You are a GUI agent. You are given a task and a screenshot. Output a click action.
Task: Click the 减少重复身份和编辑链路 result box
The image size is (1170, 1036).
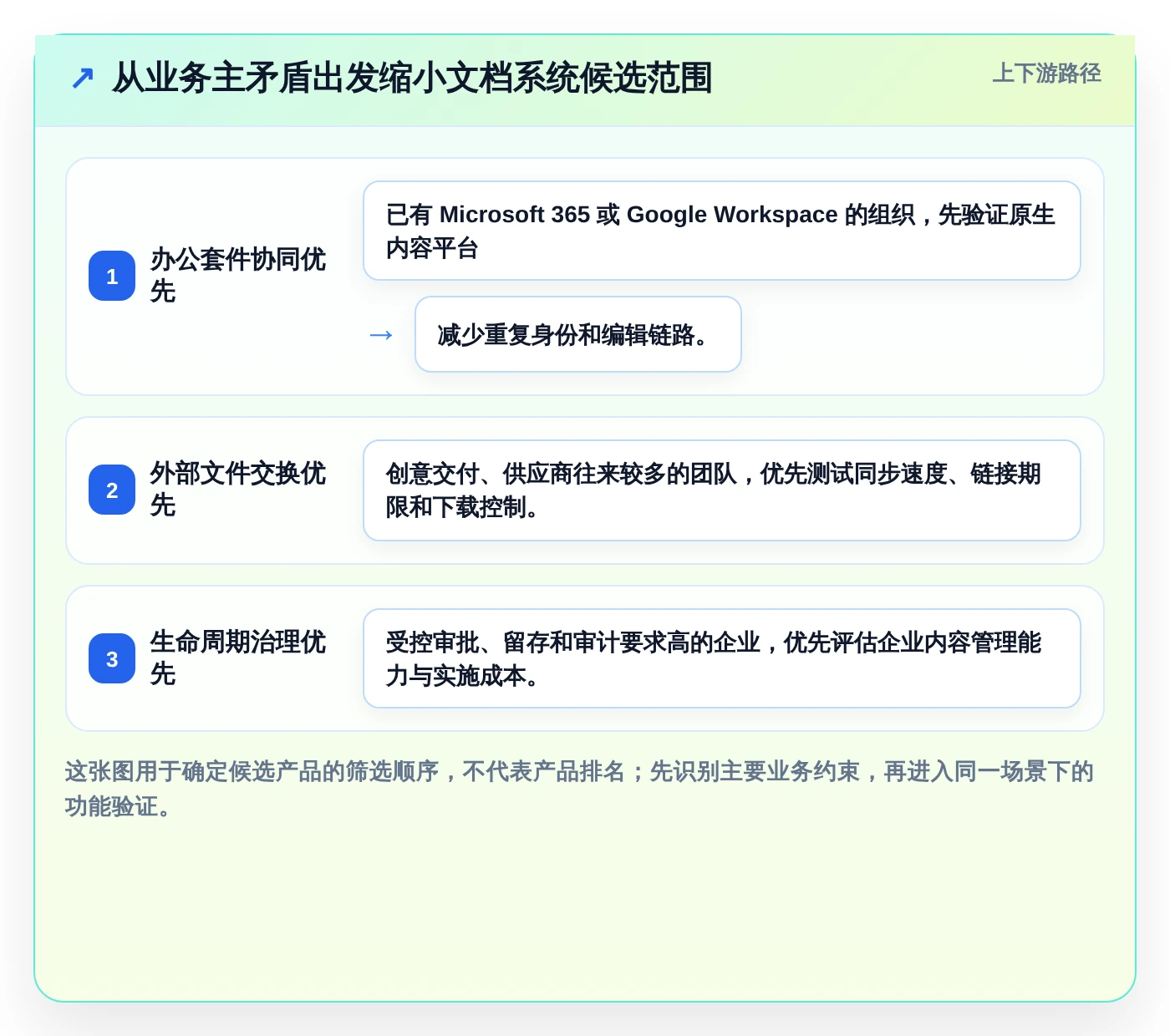click(x=578, y=334)
